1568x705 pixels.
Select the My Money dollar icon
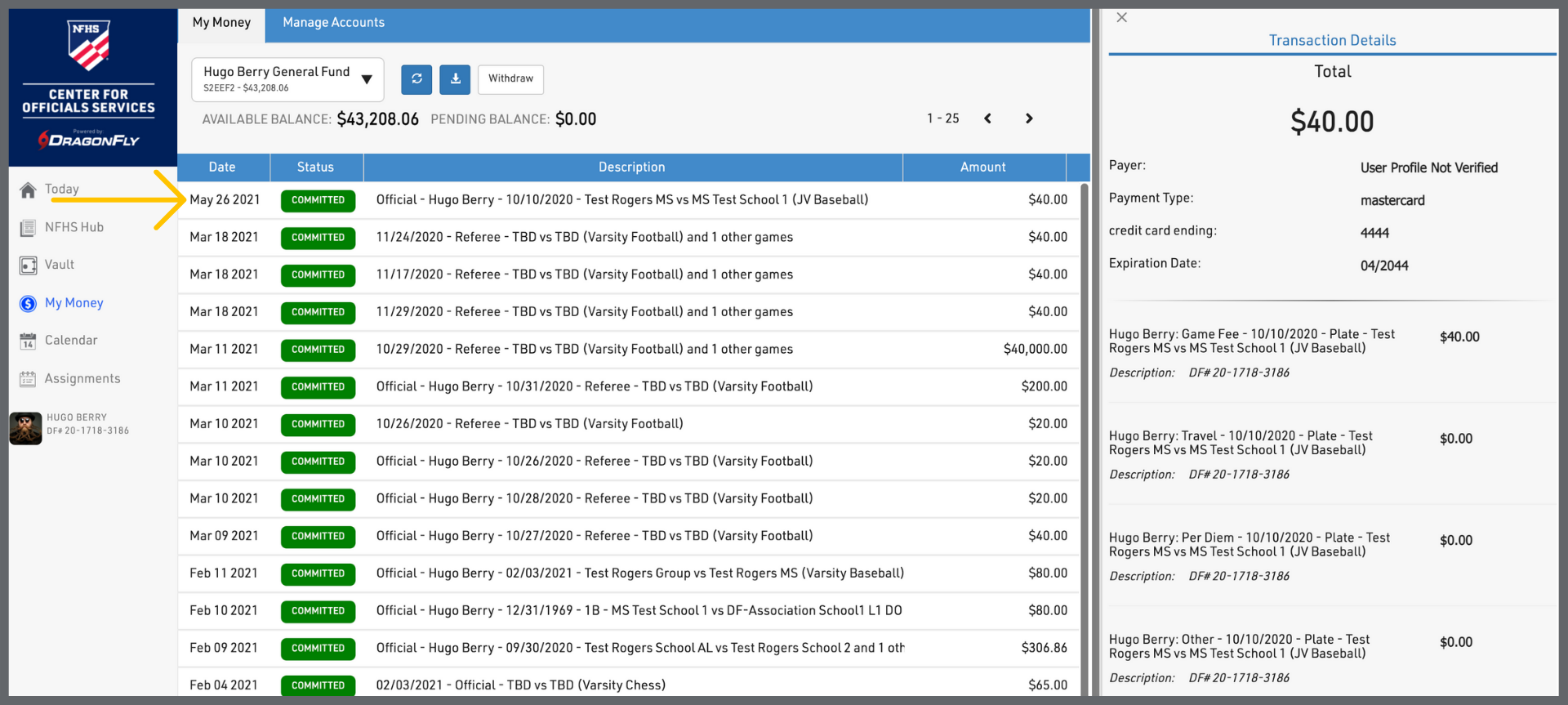click(x=28, y=304)
